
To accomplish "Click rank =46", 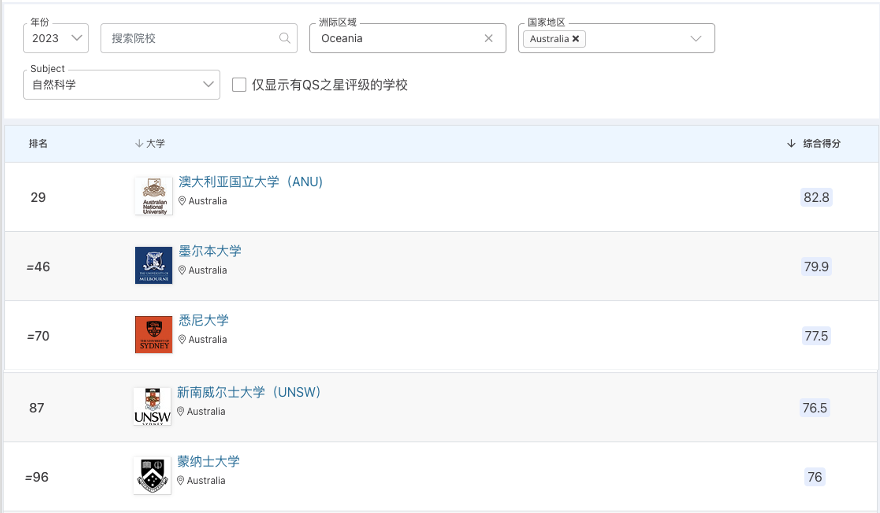I will pyautogui.click(x=38, y=267).
